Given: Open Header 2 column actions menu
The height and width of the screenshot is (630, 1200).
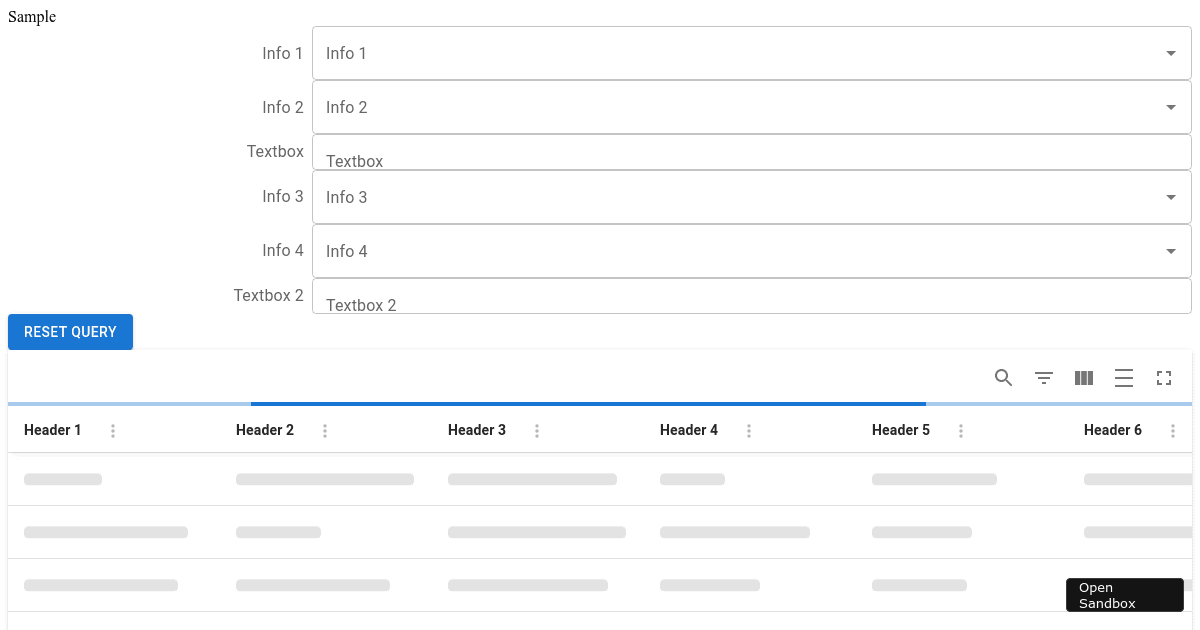Looking at the screenshot, I should (x=325, y=431).
